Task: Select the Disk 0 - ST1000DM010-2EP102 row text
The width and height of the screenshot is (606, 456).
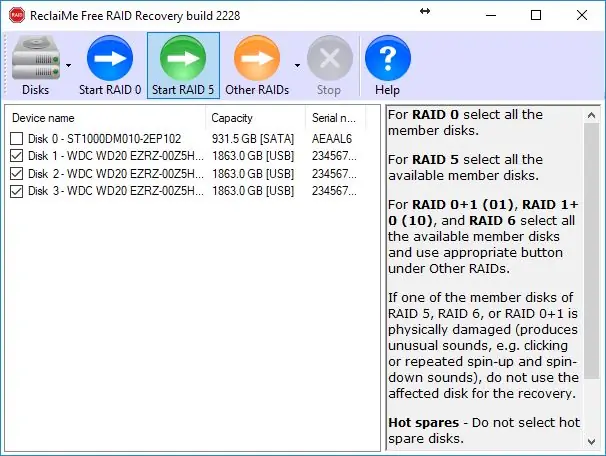Action: [104, 138]
